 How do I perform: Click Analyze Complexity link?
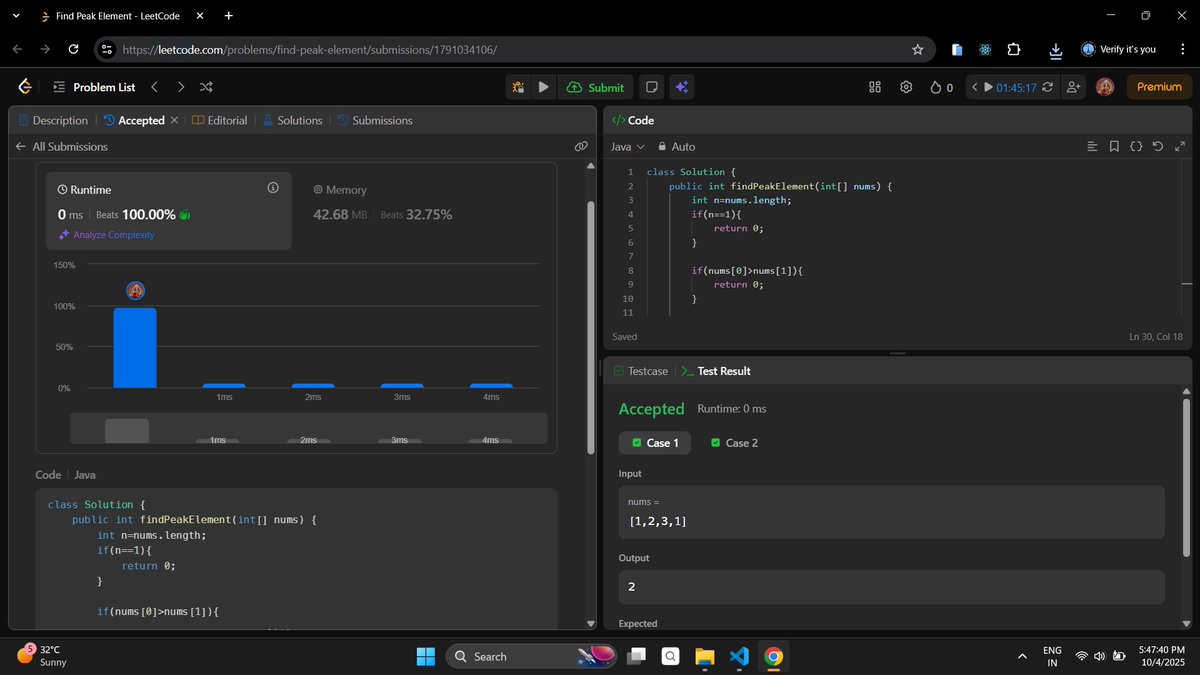106,234
